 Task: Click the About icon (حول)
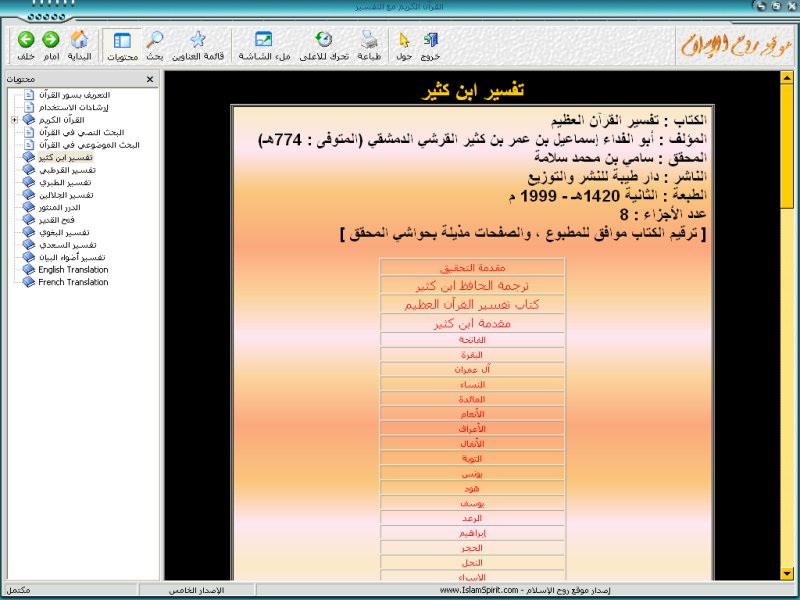coord(404,40)
